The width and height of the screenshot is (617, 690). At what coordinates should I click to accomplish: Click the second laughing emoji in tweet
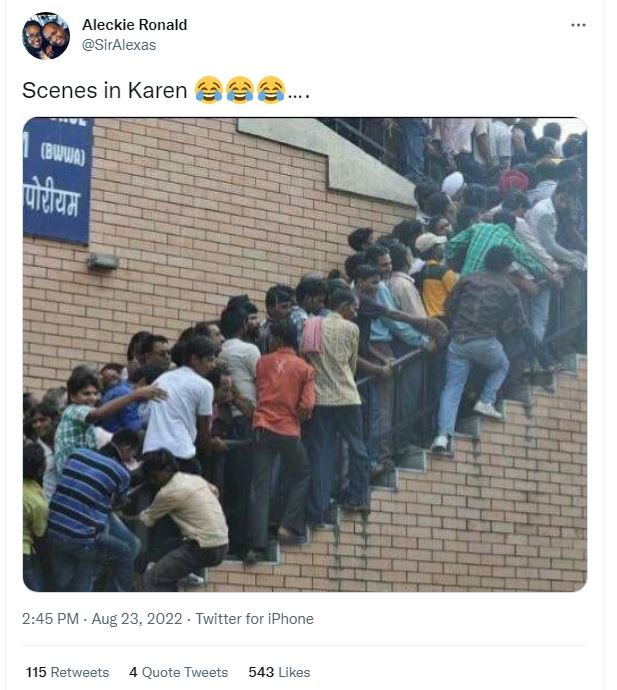pyautogui.click(x=240, y=90)
